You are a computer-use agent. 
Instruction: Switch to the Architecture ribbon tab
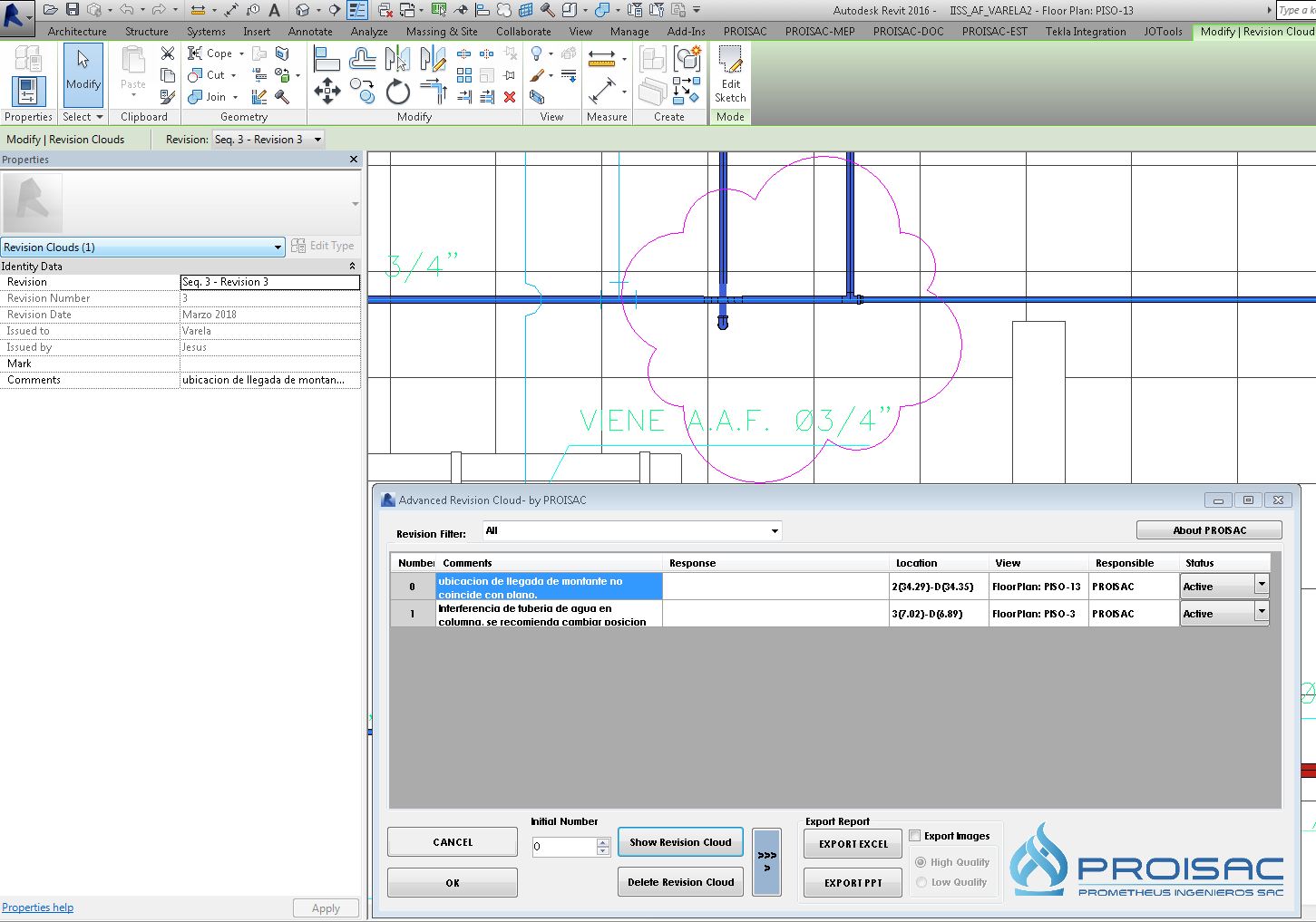tap(76, 31)
